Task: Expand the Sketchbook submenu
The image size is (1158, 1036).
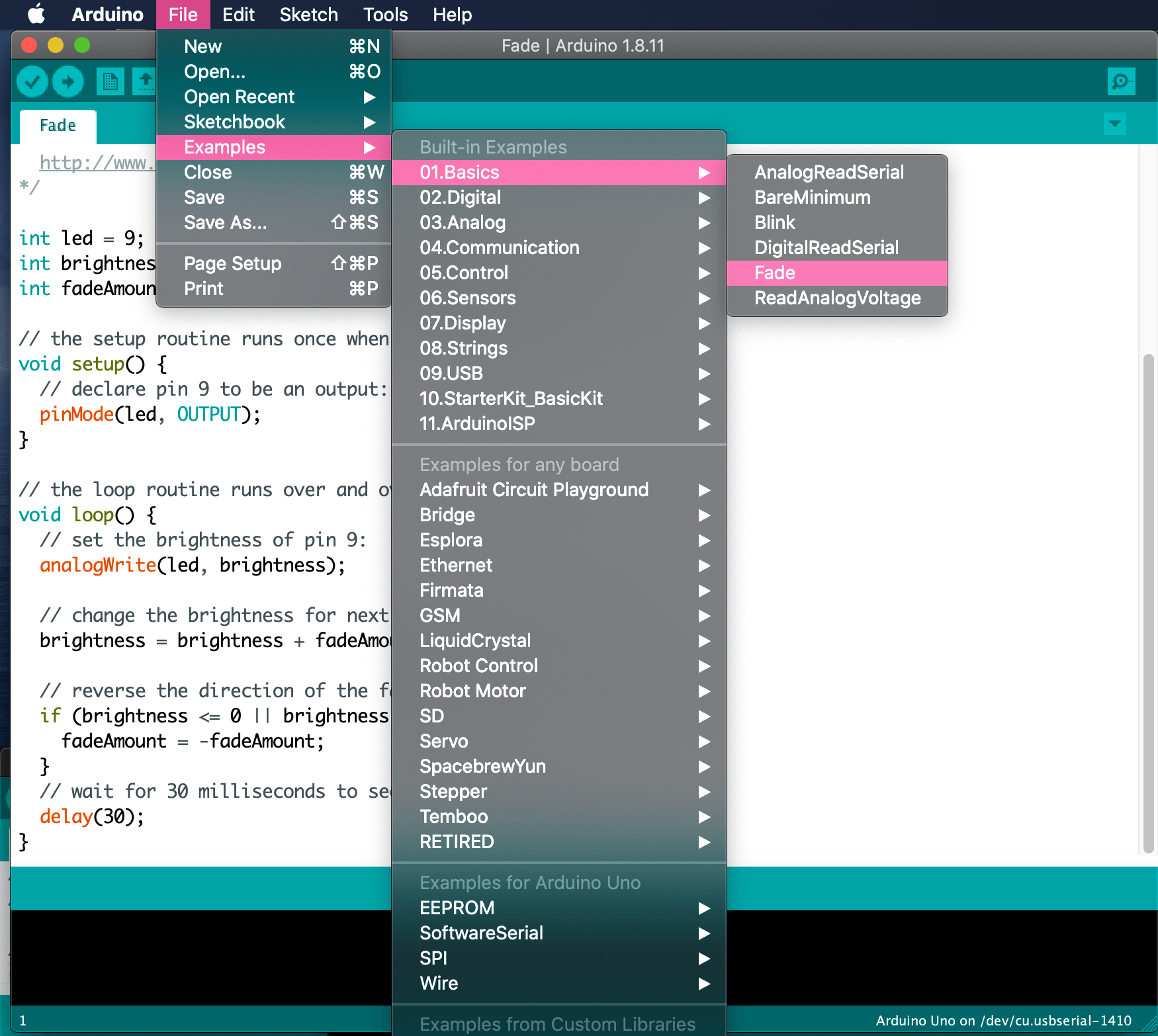Action: pos(274,122)
